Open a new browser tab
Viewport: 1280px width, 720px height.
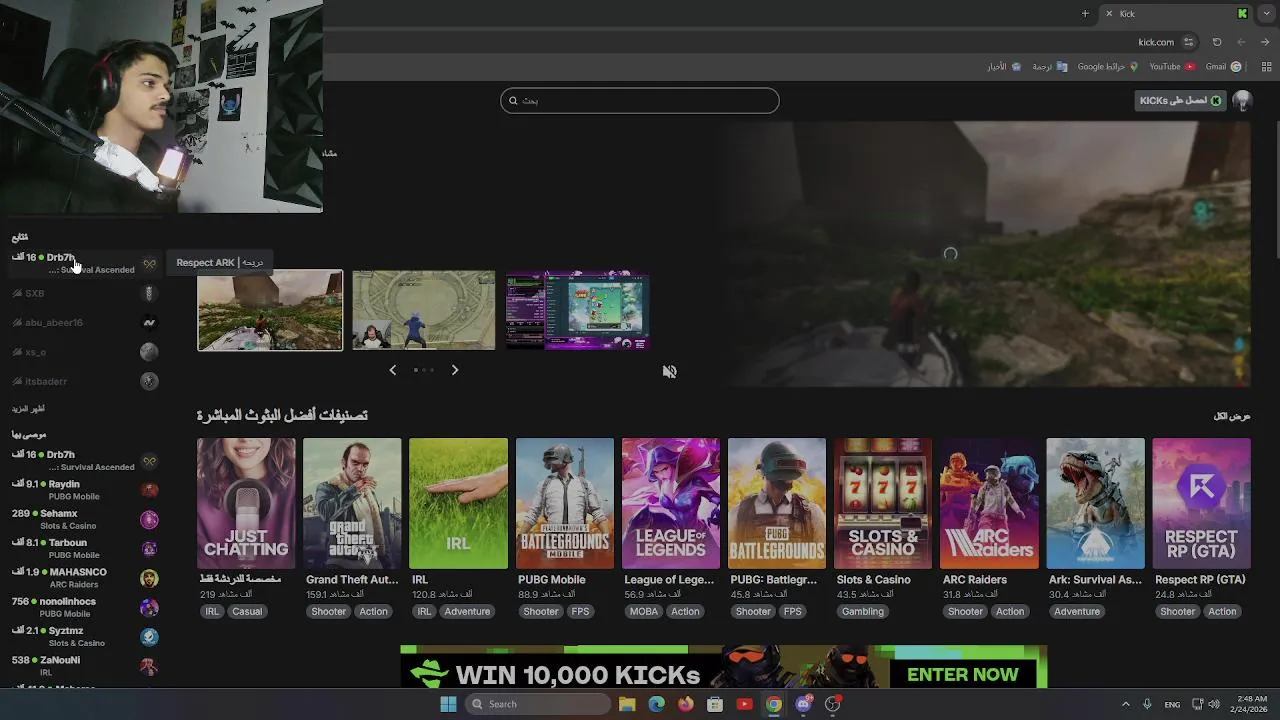point(1085,14)
